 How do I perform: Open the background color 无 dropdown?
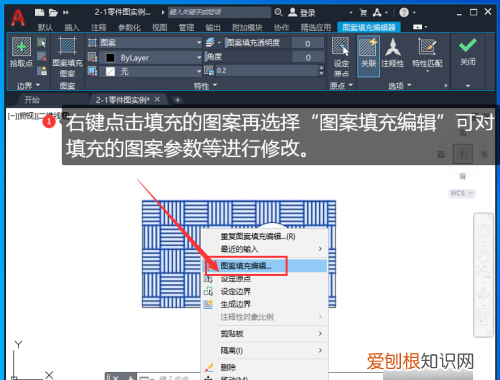pyautogui.click(x=151, y=71)
